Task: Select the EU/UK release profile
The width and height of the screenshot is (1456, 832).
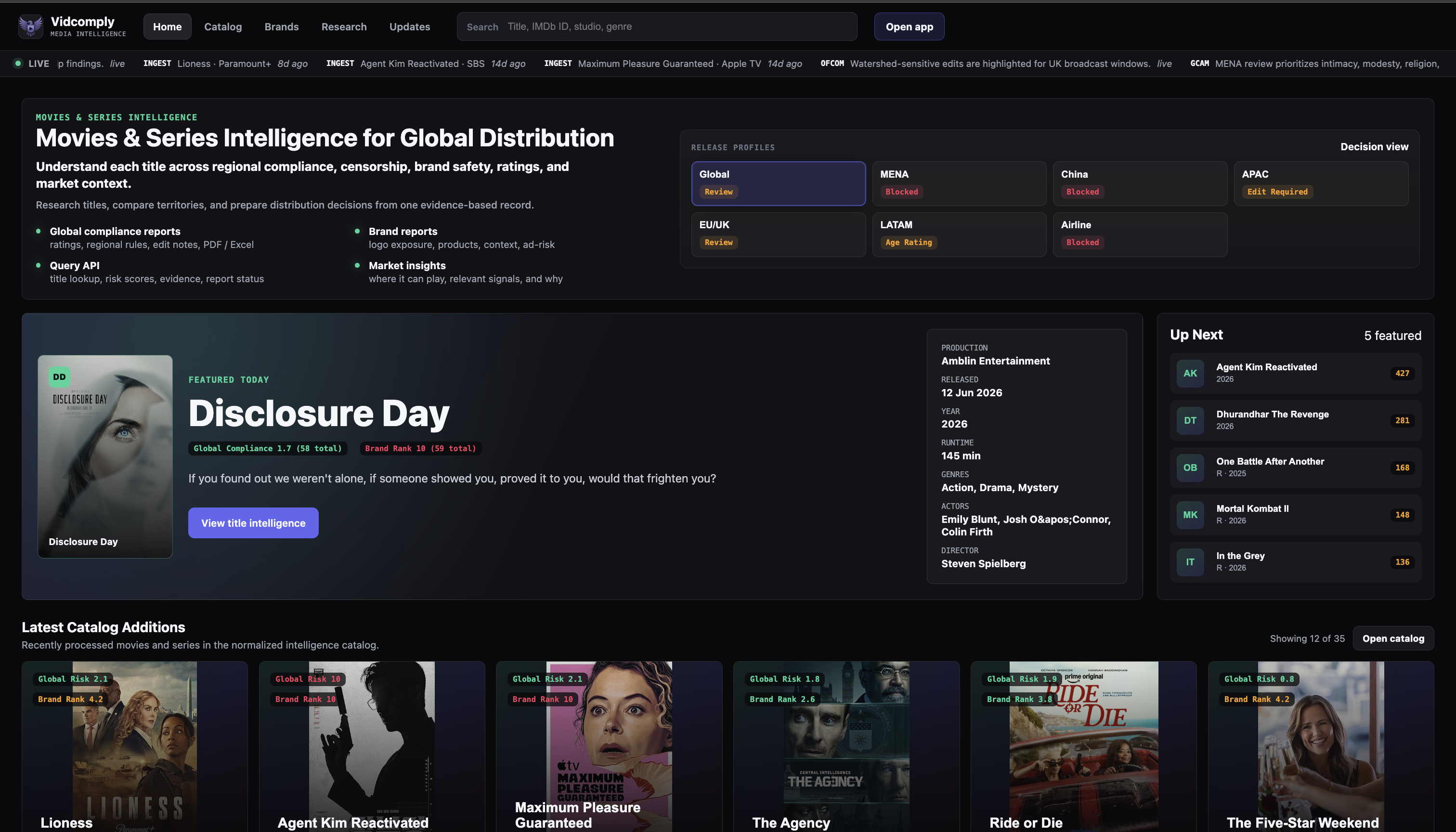Action: (x=778, y=234)
